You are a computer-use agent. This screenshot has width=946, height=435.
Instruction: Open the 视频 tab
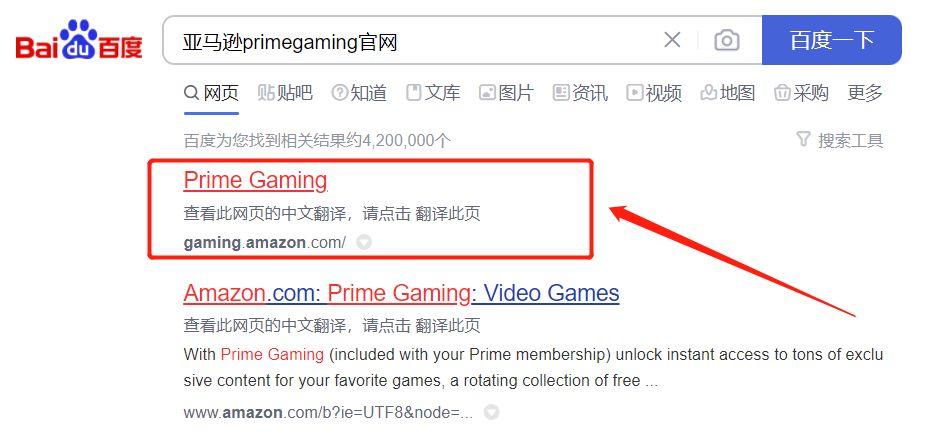pos(654,93)
